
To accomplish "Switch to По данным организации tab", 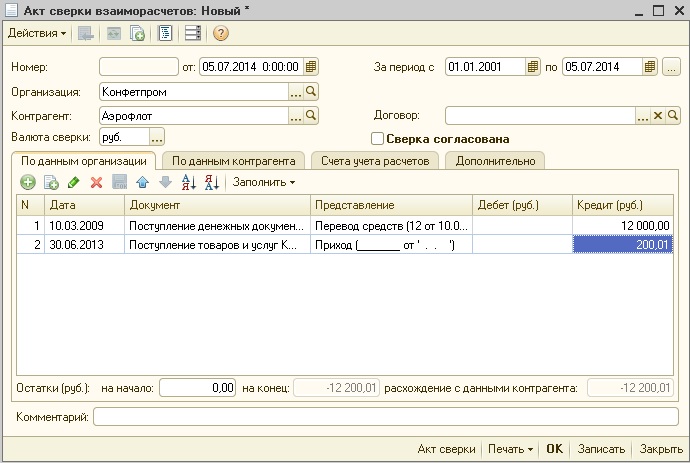I will tap(84, 161).
